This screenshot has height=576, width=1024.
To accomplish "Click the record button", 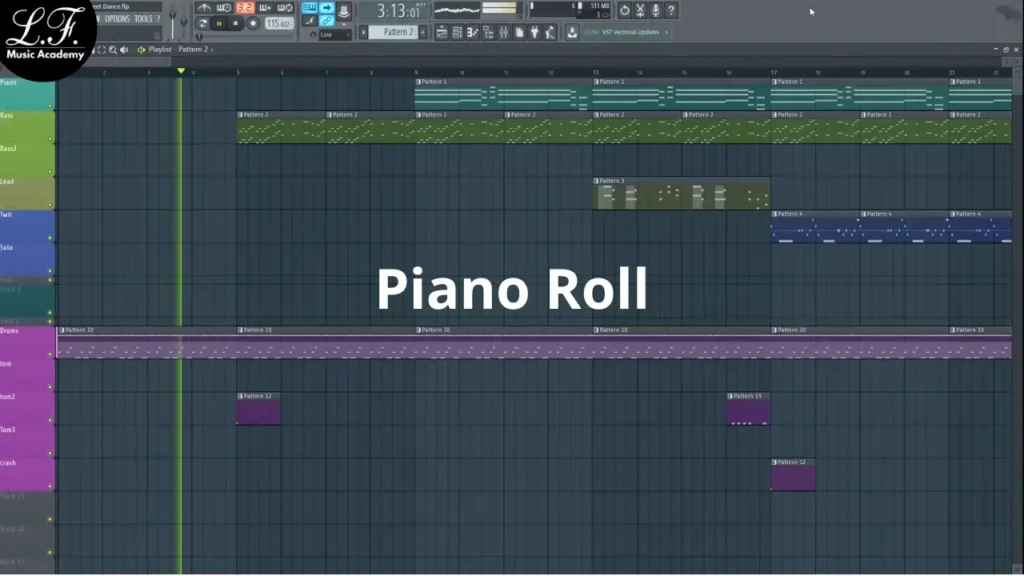I will click(x=253, y=23).
